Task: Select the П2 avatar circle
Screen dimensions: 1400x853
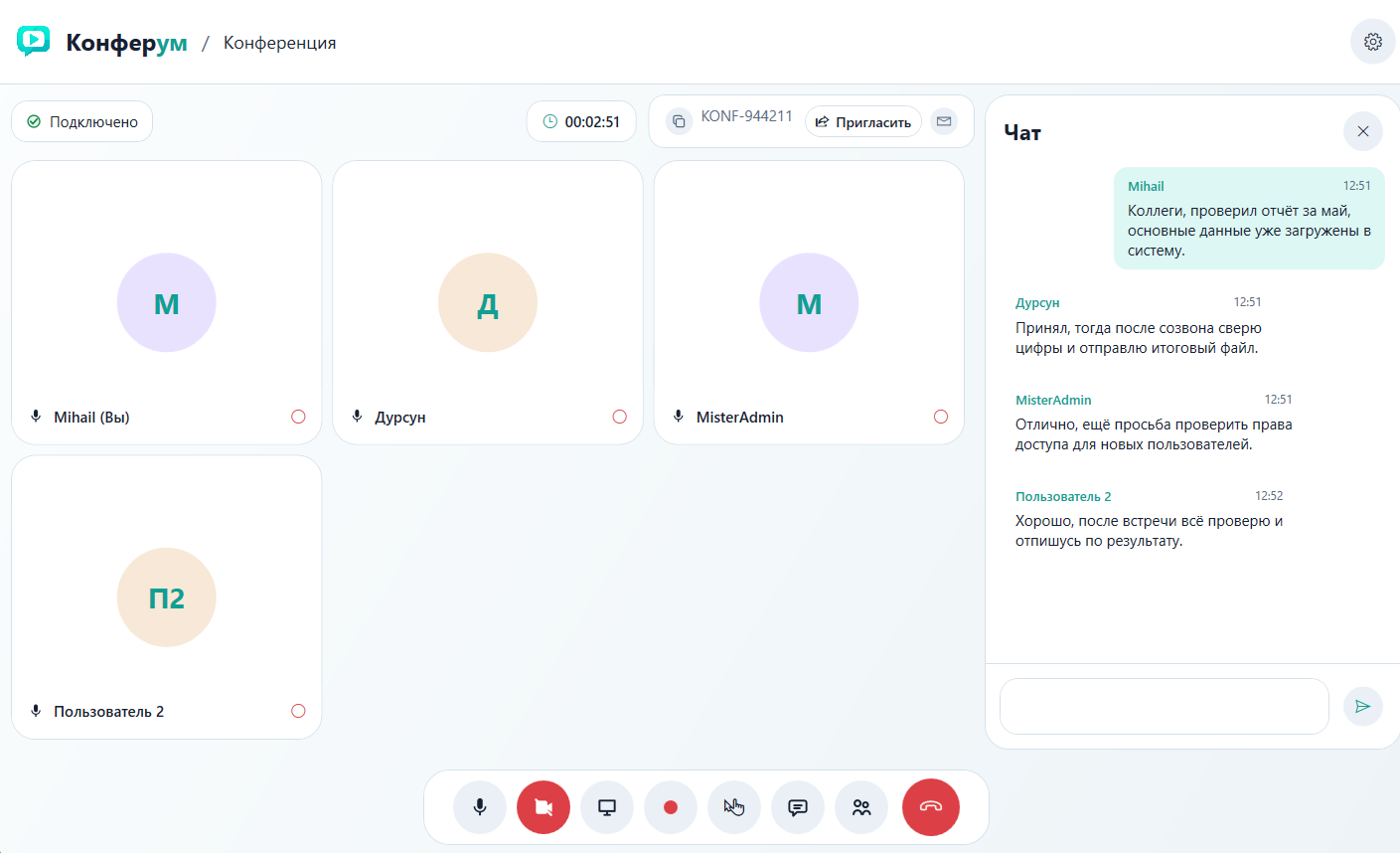Action: (x=167, y=597)
